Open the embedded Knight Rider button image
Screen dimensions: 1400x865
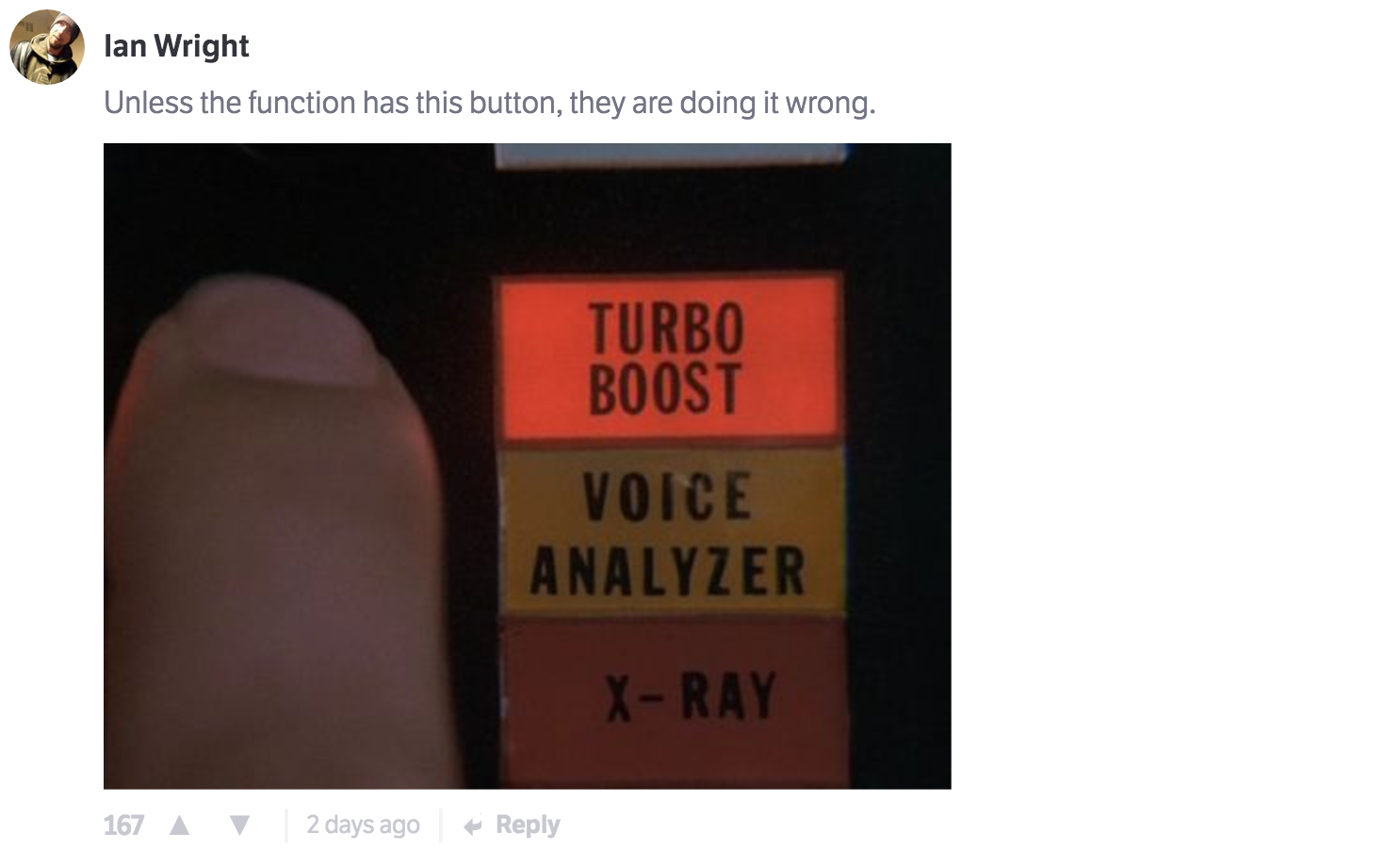[x=528, y=465]
